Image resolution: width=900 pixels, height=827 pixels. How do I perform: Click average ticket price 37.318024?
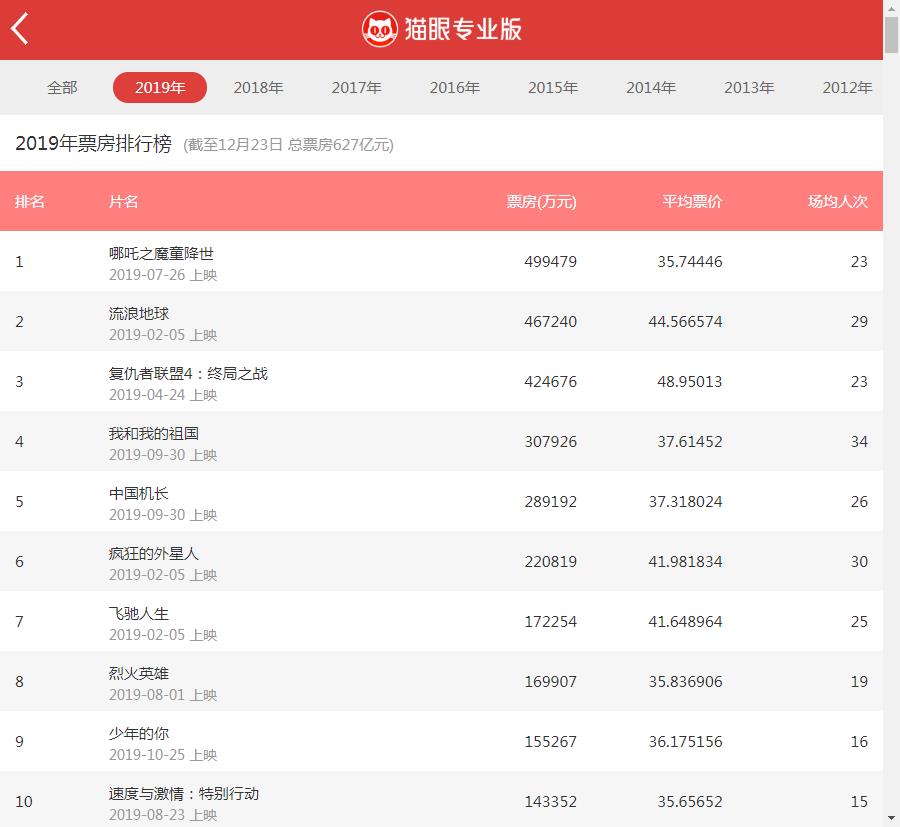pos(685,502)
